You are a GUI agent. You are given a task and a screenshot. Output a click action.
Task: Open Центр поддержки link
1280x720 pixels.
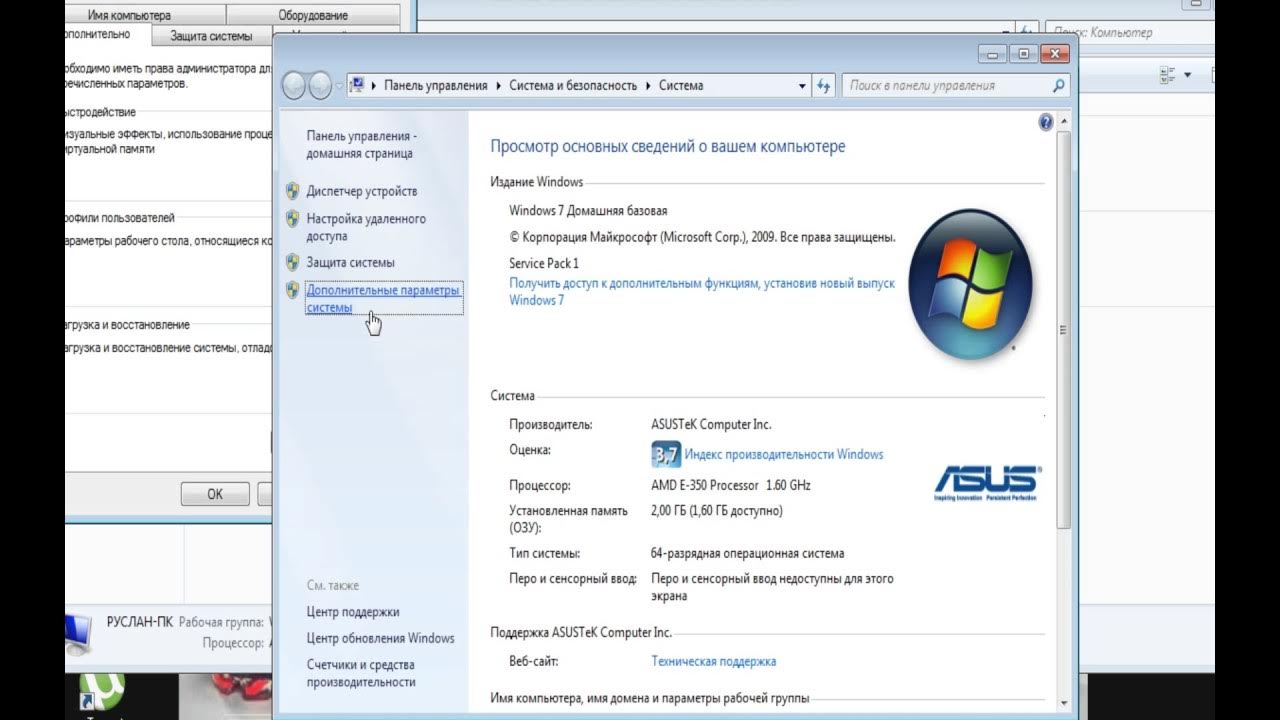coord(353,612)
